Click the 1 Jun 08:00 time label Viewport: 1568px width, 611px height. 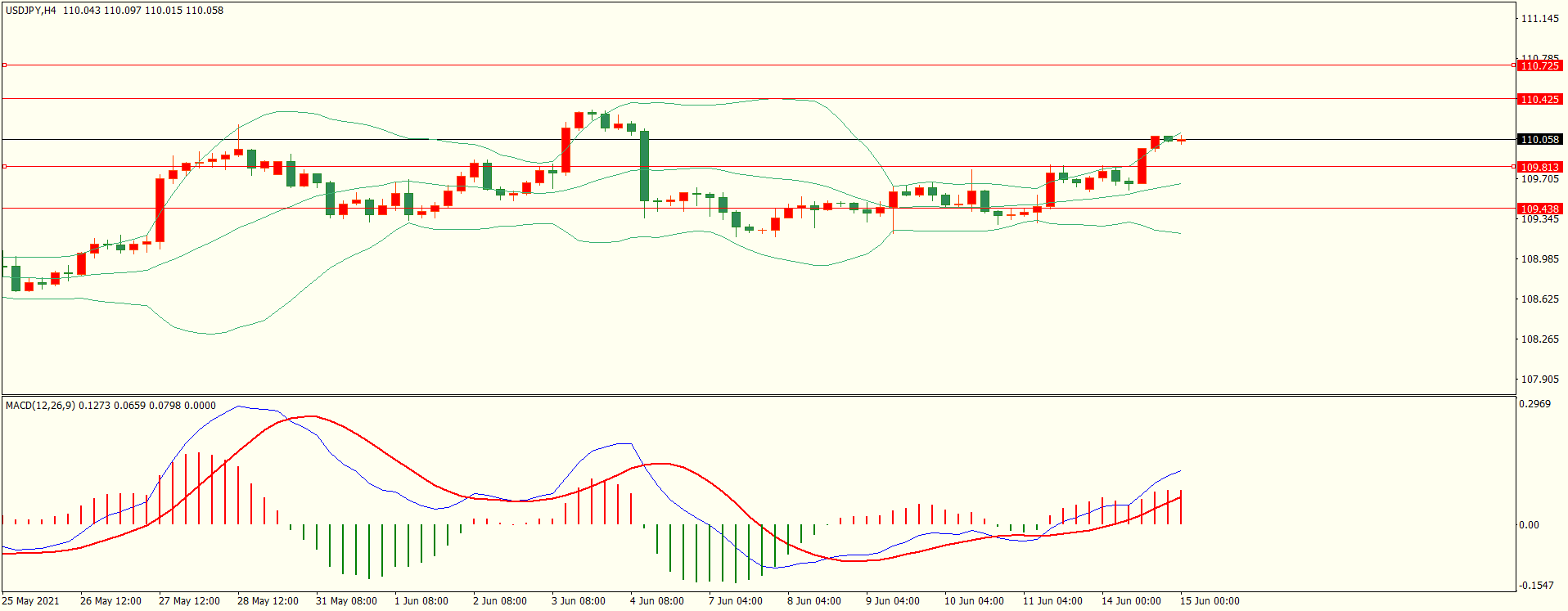[x=421, y=601]
